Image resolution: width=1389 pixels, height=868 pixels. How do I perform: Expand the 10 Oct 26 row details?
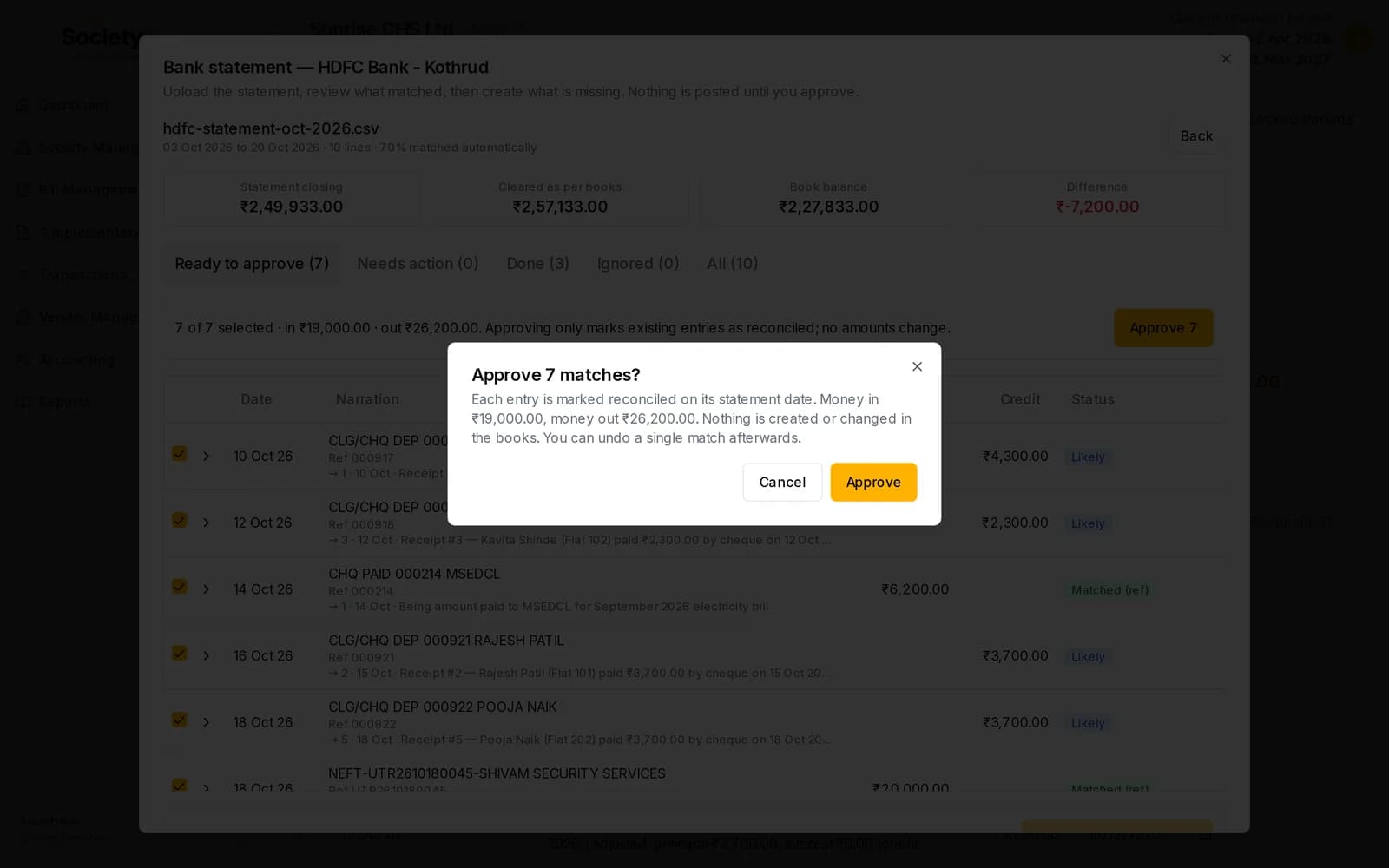coord(206,457)
